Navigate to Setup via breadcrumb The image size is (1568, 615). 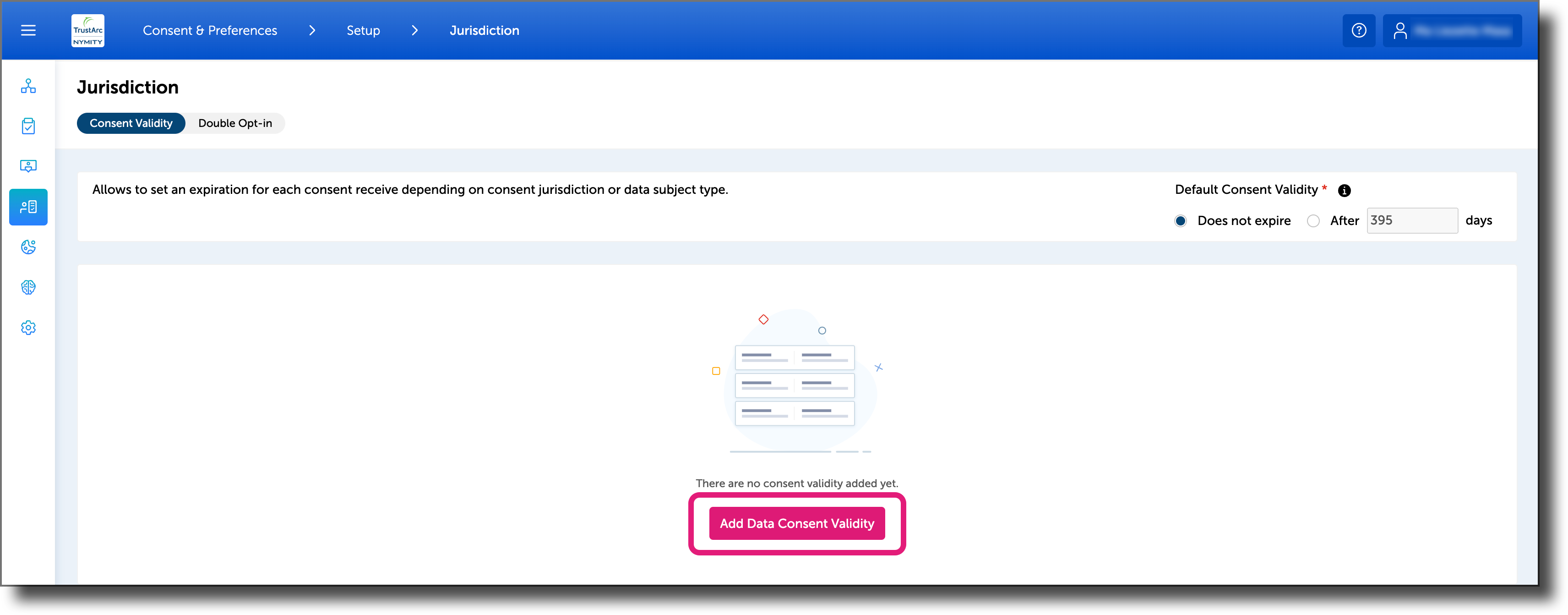(363, 30)
